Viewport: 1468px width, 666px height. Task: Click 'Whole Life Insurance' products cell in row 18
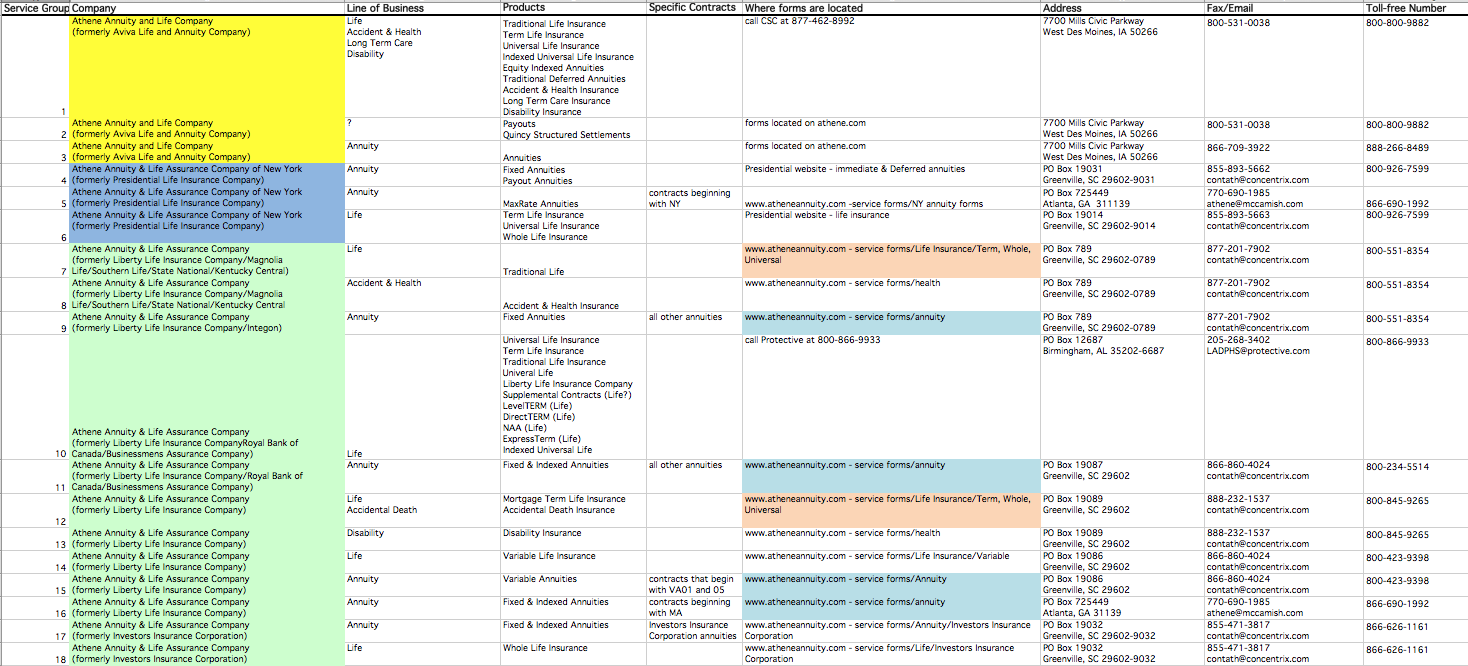pos(572,653)
